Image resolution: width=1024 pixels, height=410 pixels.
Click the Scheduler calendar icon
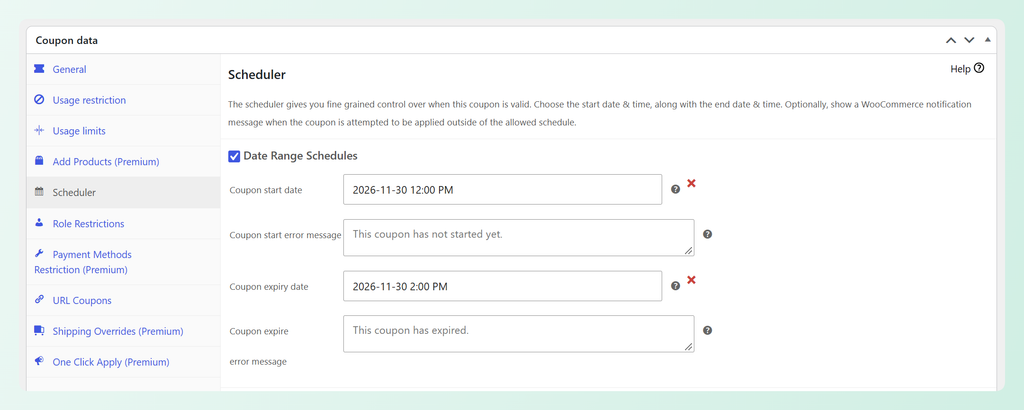(39, 192)
